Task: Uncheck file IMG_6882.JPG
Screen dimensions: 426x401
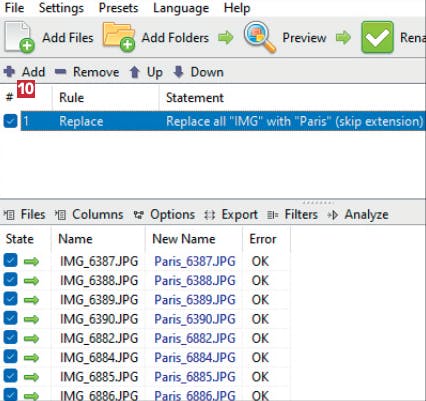Action: (x=10, y=338)
